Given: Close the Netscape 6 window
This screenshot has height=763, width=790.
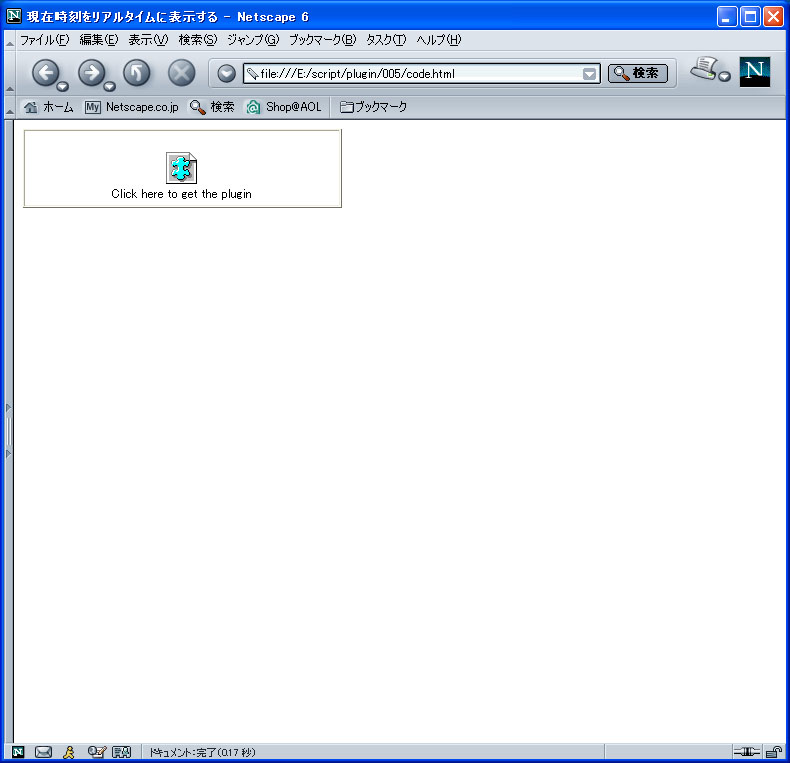Looking at the screenshot, I should pyautogui.click(x=773, y=17).
